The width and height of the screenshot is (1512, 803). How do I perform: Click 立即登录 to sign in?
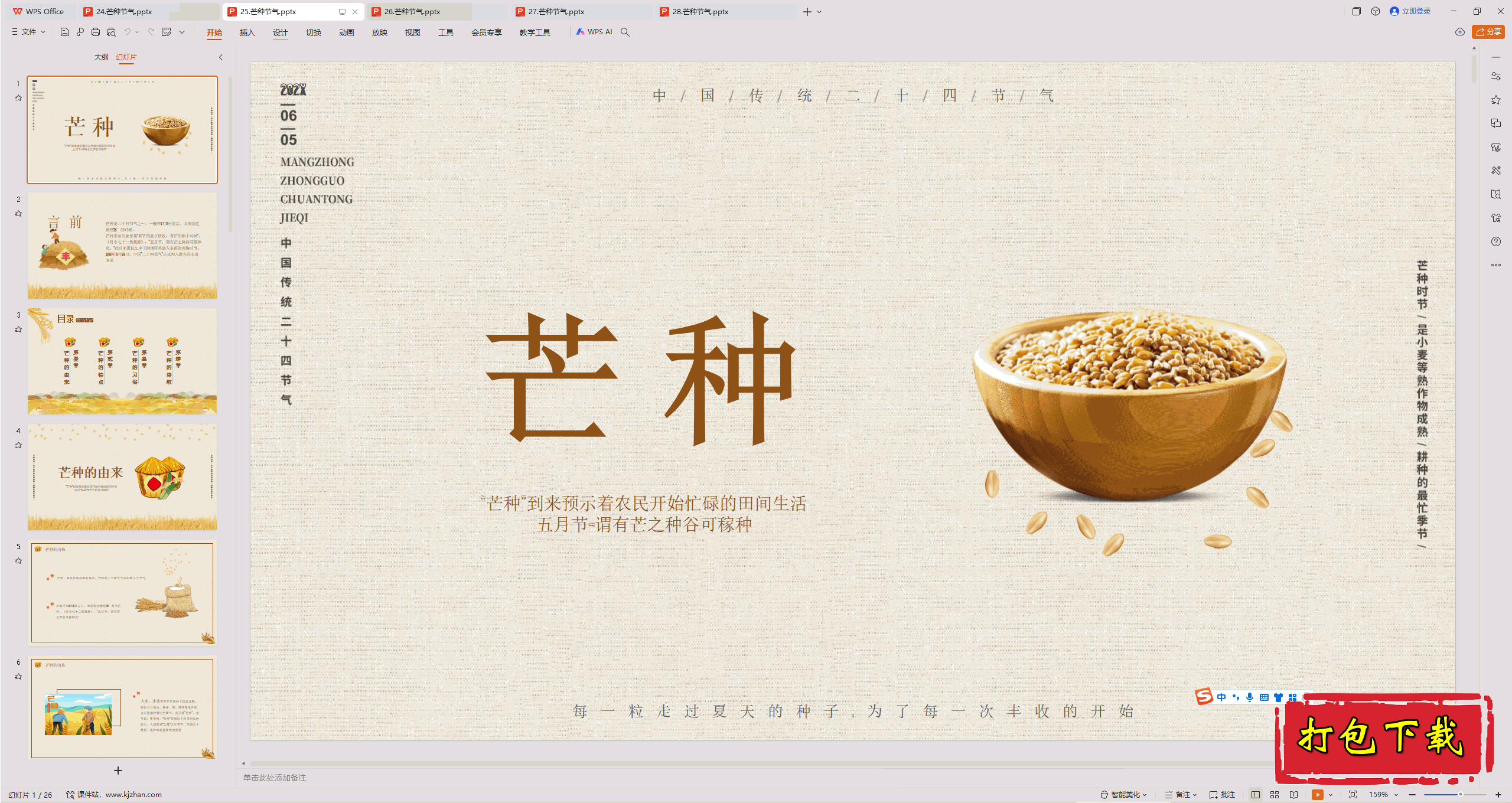pyautogui.click(x=1410, y=11)
